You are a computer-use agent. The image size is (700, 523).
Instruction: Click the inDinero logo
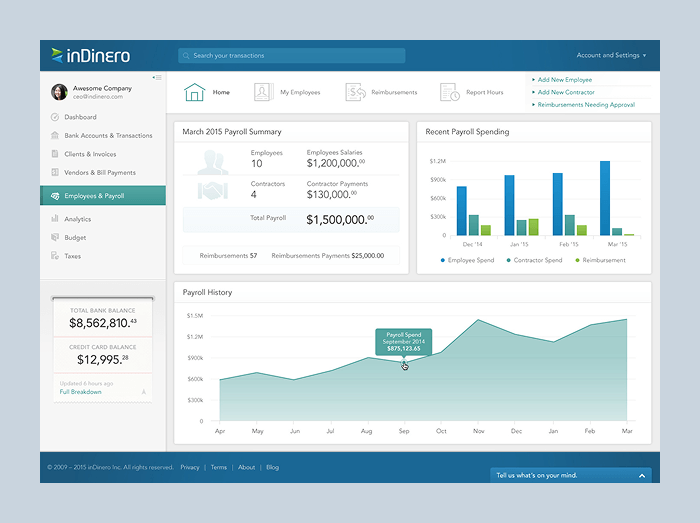pos(91,55)
